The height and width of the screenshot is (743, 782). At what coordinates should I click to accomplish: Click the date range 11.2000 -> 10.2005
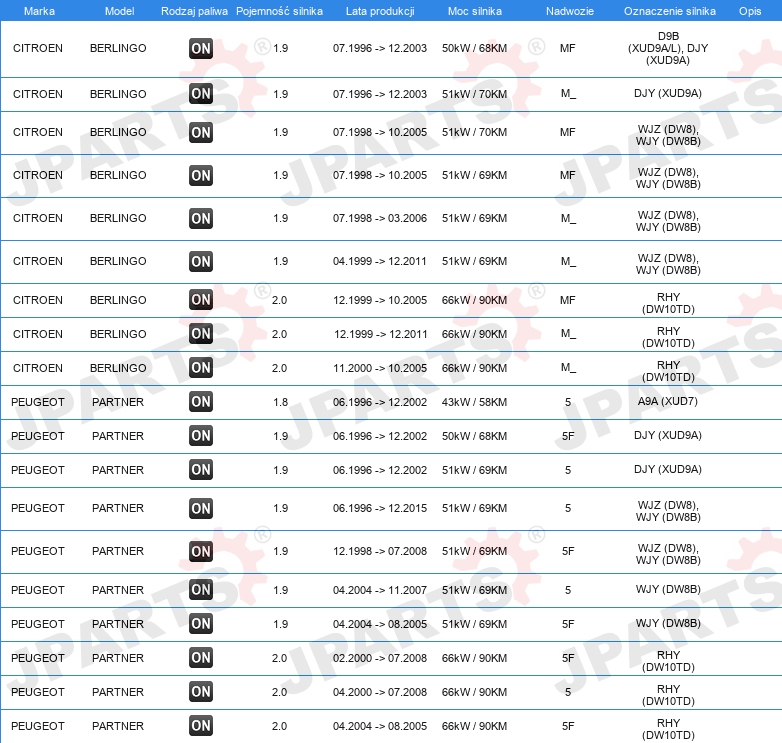(380, 368)
